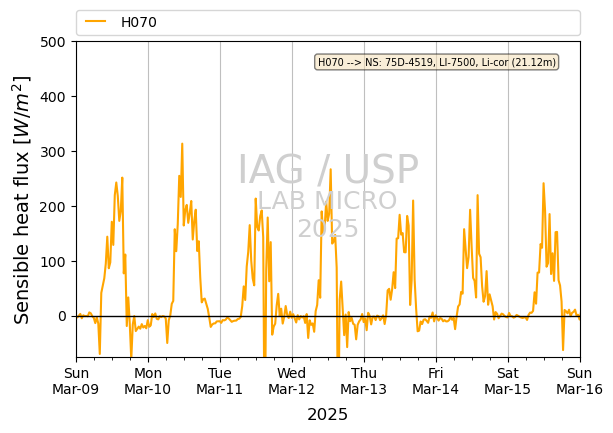
Task: Click the Sun Mar-16 date label
Action: 579,381
